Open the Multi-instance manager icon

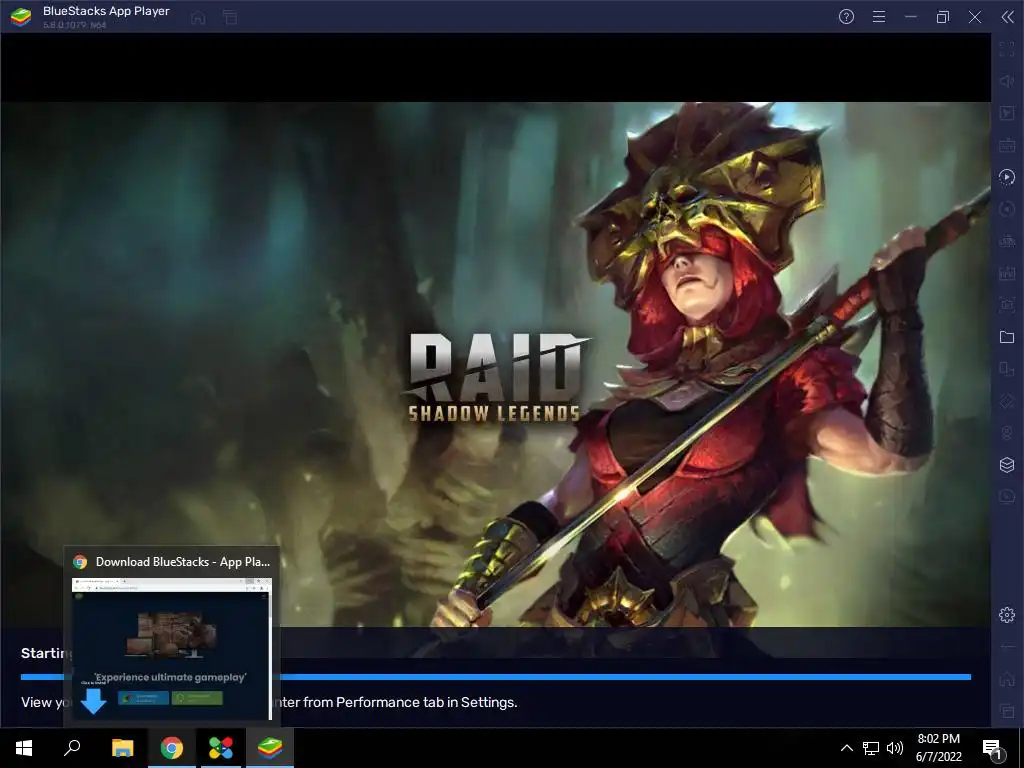pyautogui.click(x=1007, y=465)
